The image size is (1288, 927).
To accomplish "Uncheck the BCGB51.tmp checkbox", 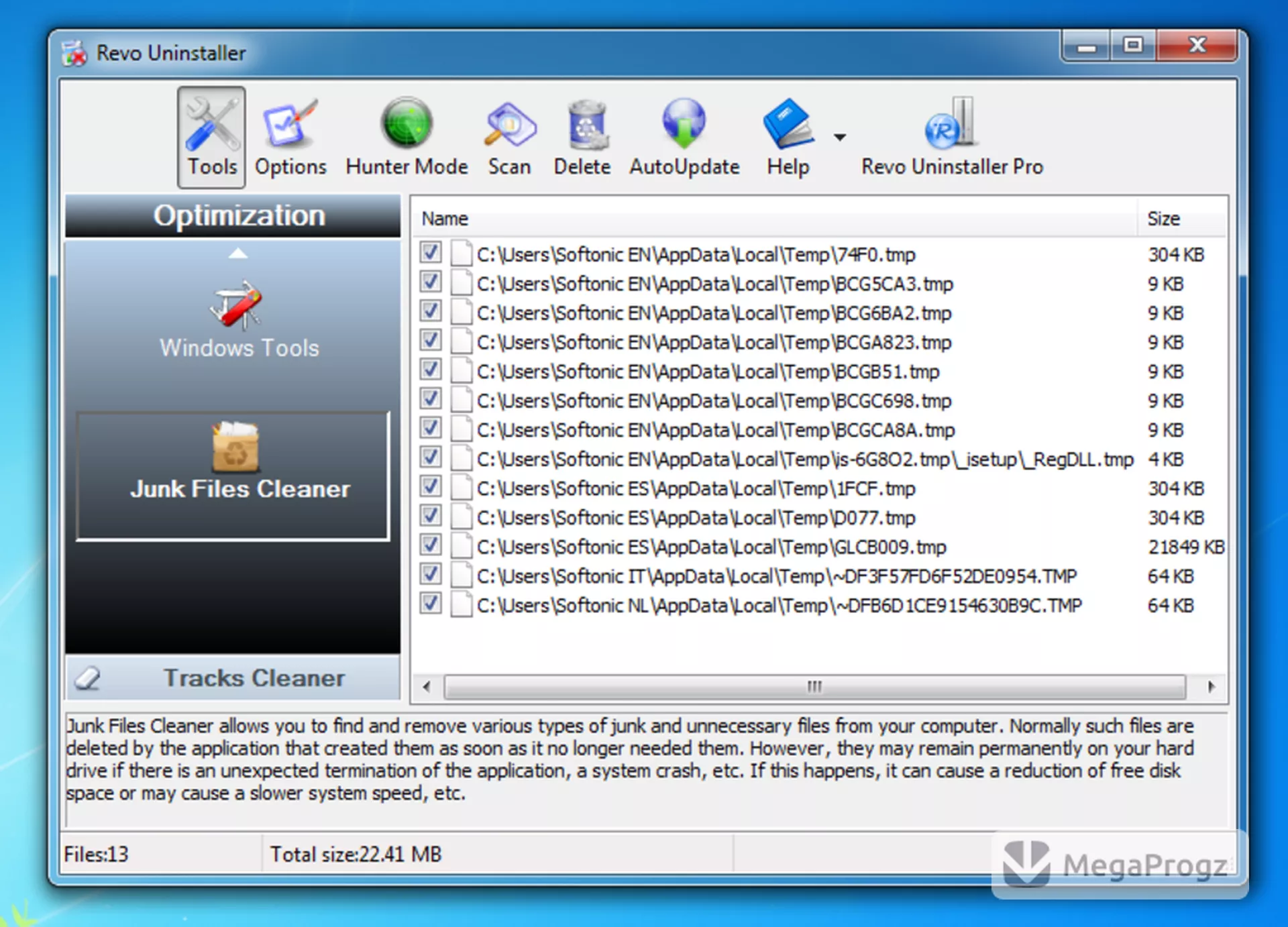I will 431,370.
